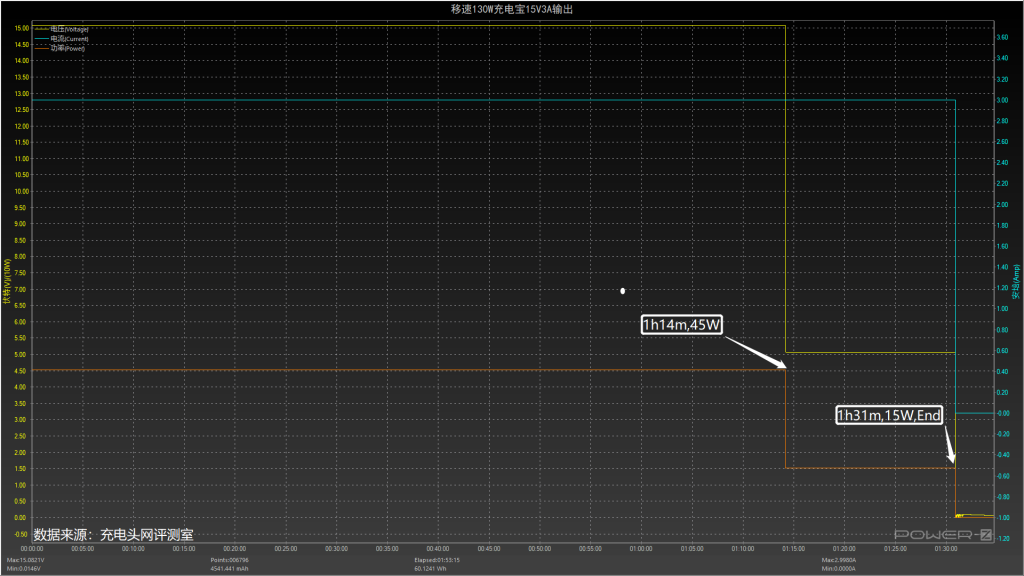Click the Max:2.9980A current readout
The width and height of the screenshot is (1024, 576).
[839, 560]
